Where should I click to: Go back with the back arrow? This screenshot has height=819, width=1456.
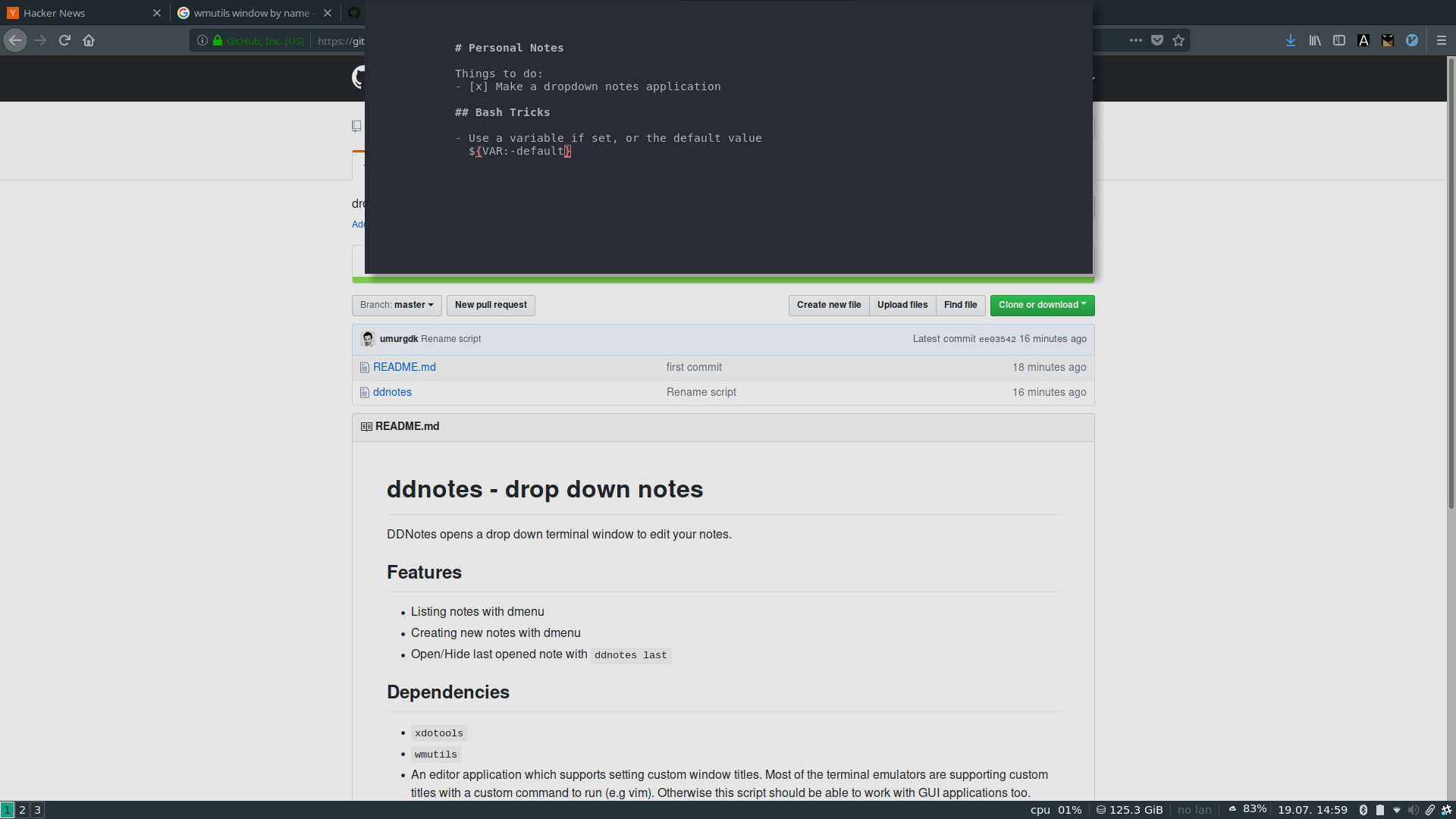point(15,41)
